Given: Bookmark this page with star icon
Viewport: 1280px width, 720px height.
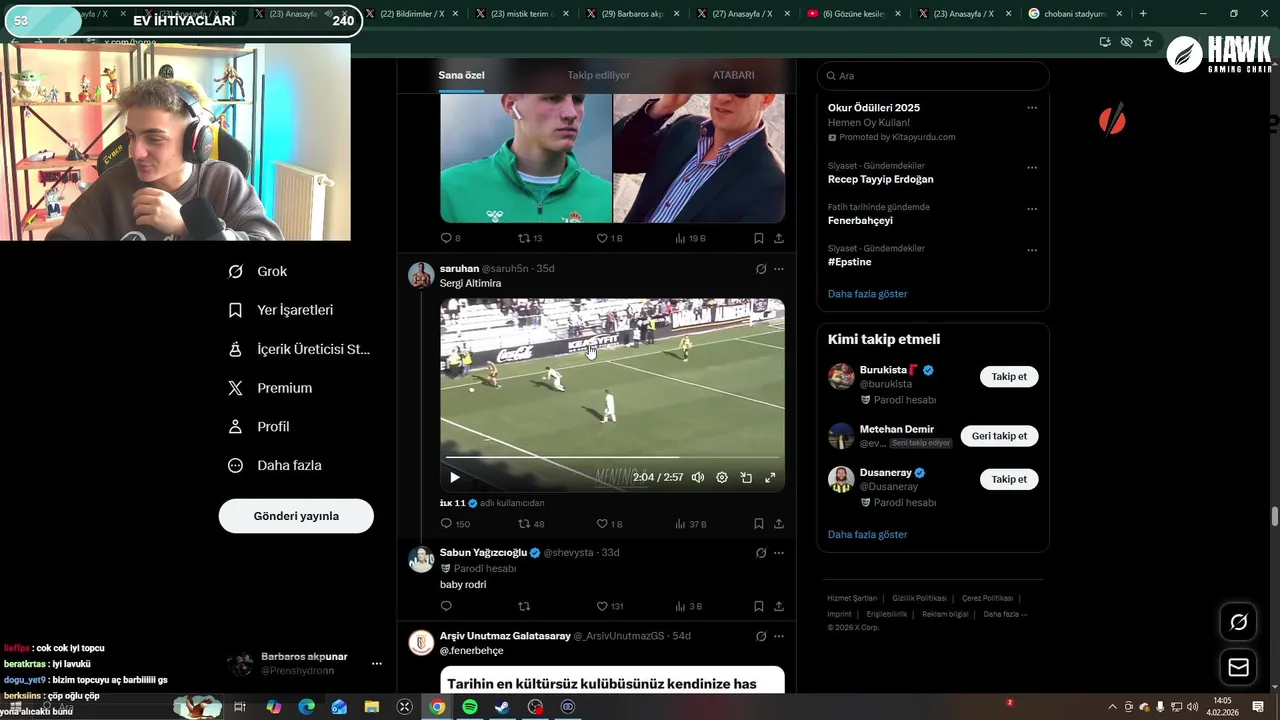Looking at the screenshot, I should 1148,42.
